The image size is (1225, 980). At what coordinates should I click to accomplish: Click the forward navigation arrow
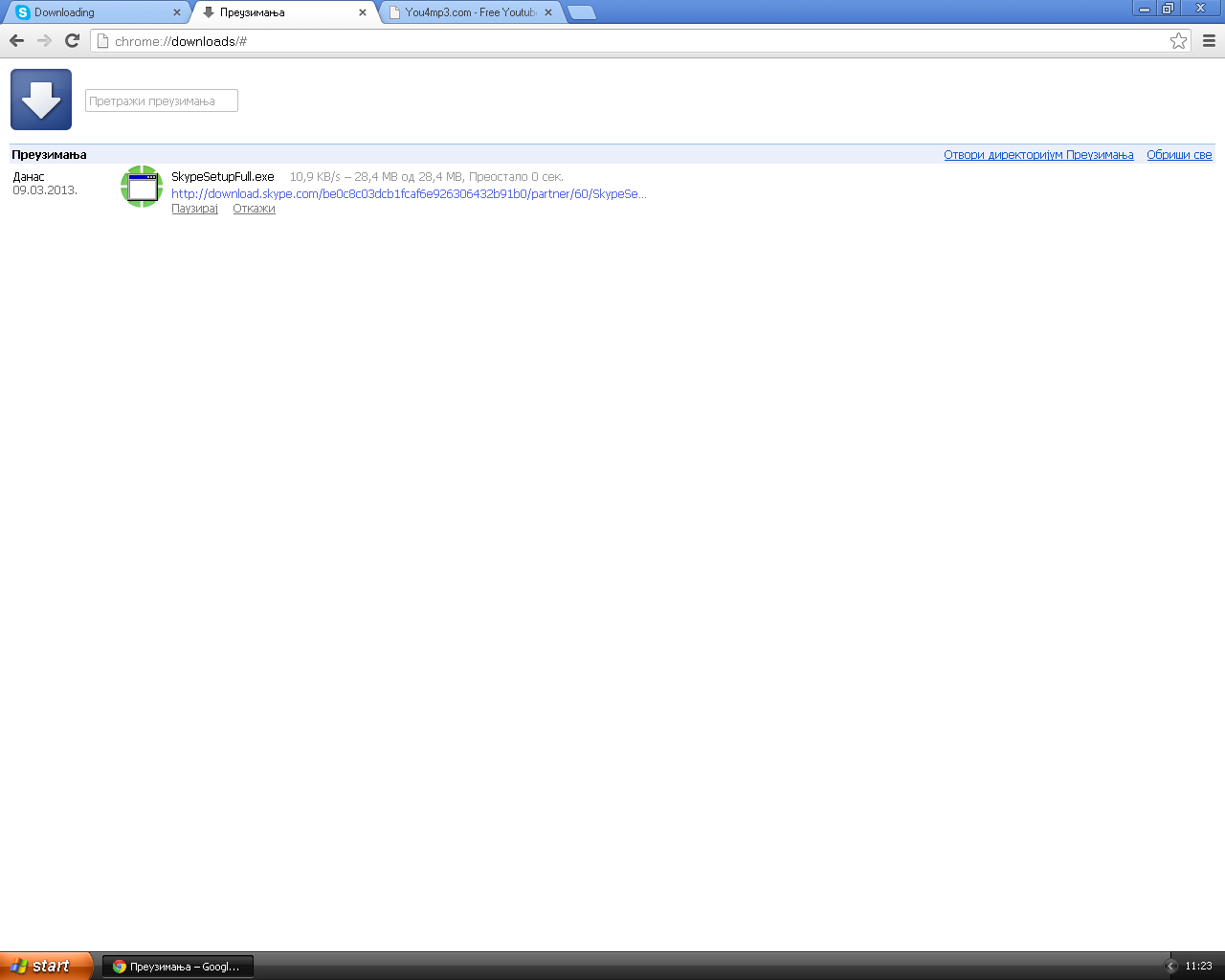(44, 40)
